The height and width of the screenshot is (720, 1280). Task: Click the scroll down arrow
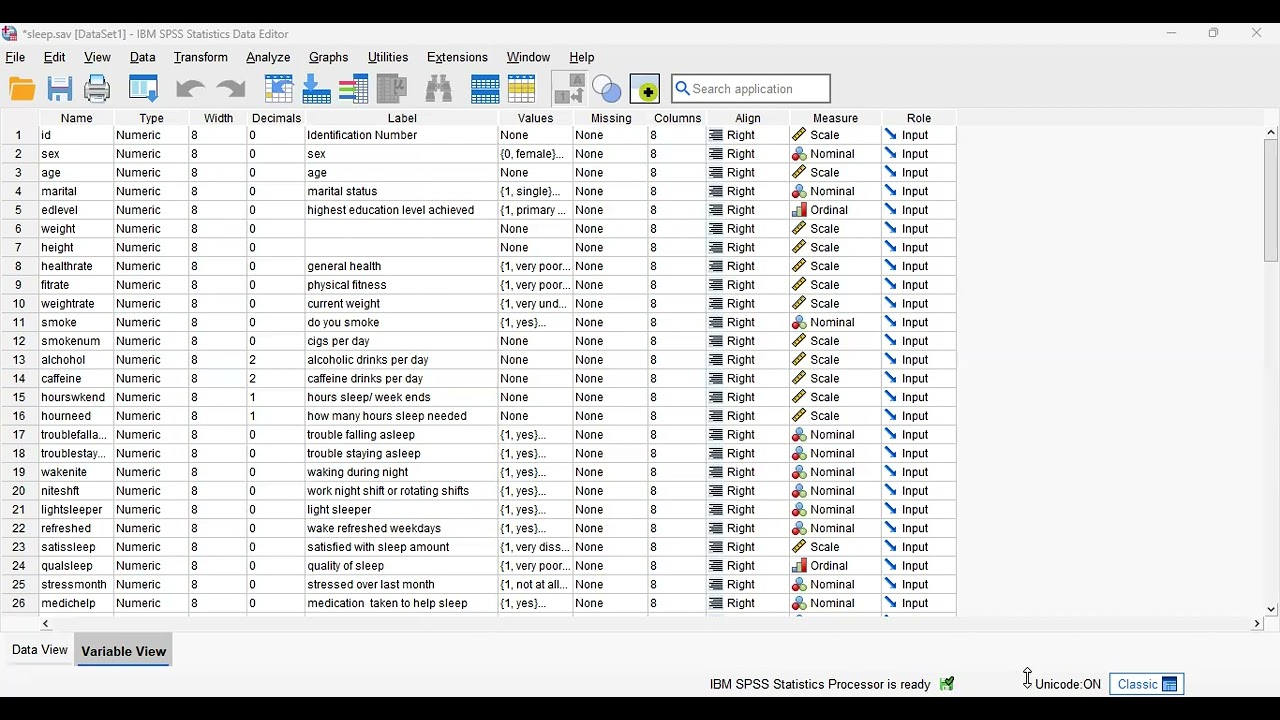point(1271,609)
